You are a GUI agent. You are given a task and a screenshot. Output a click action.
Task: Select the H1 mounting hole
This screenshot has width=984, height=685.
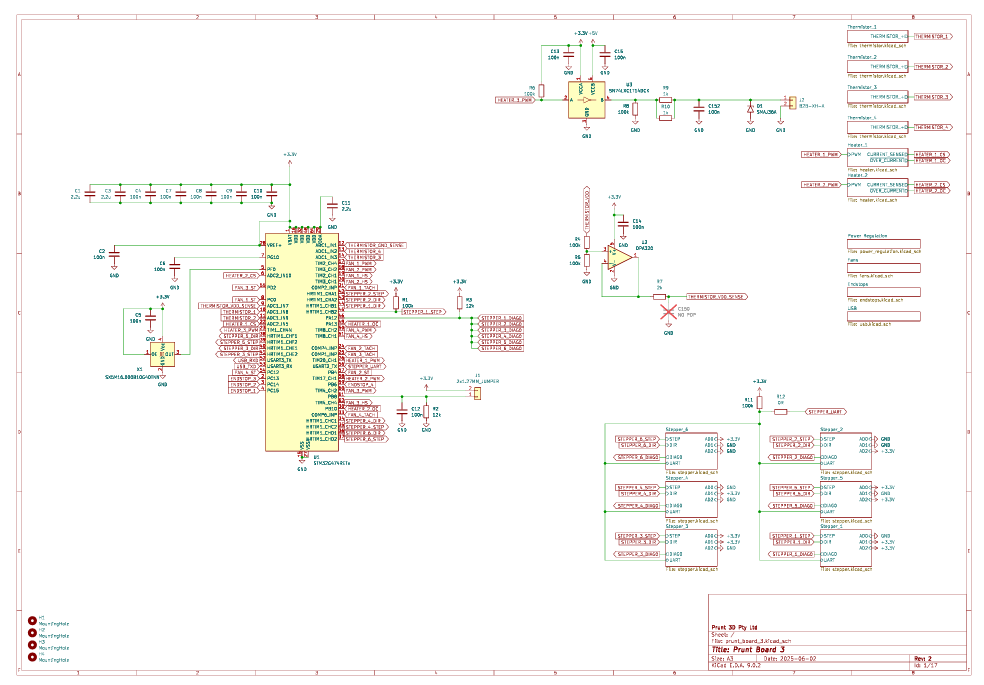click(33, 621)
